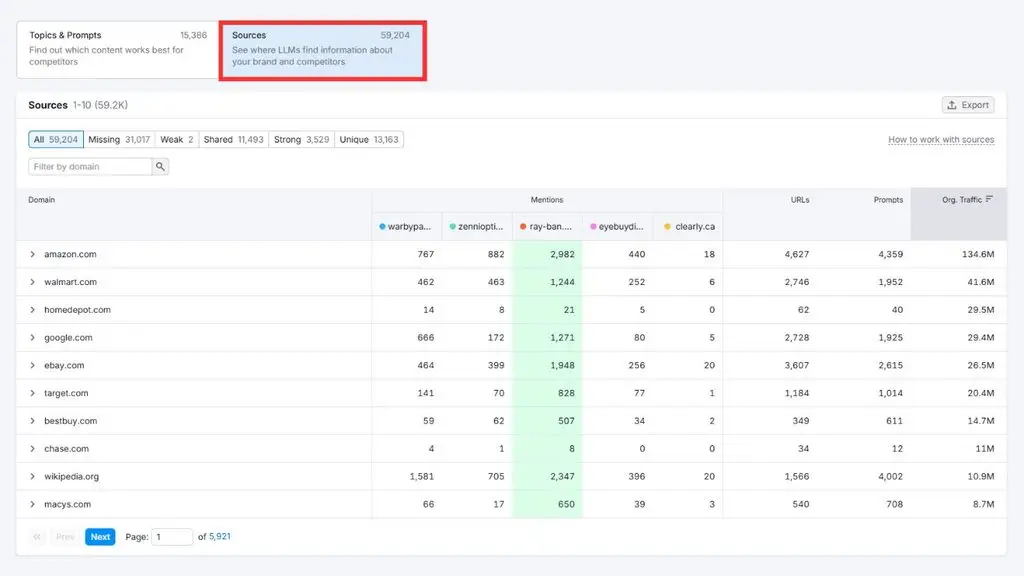Image resolution: width=1024 pixels, height=576 pixels.
Task: Click the first-page double arrow icon
Action: point(37,537)
